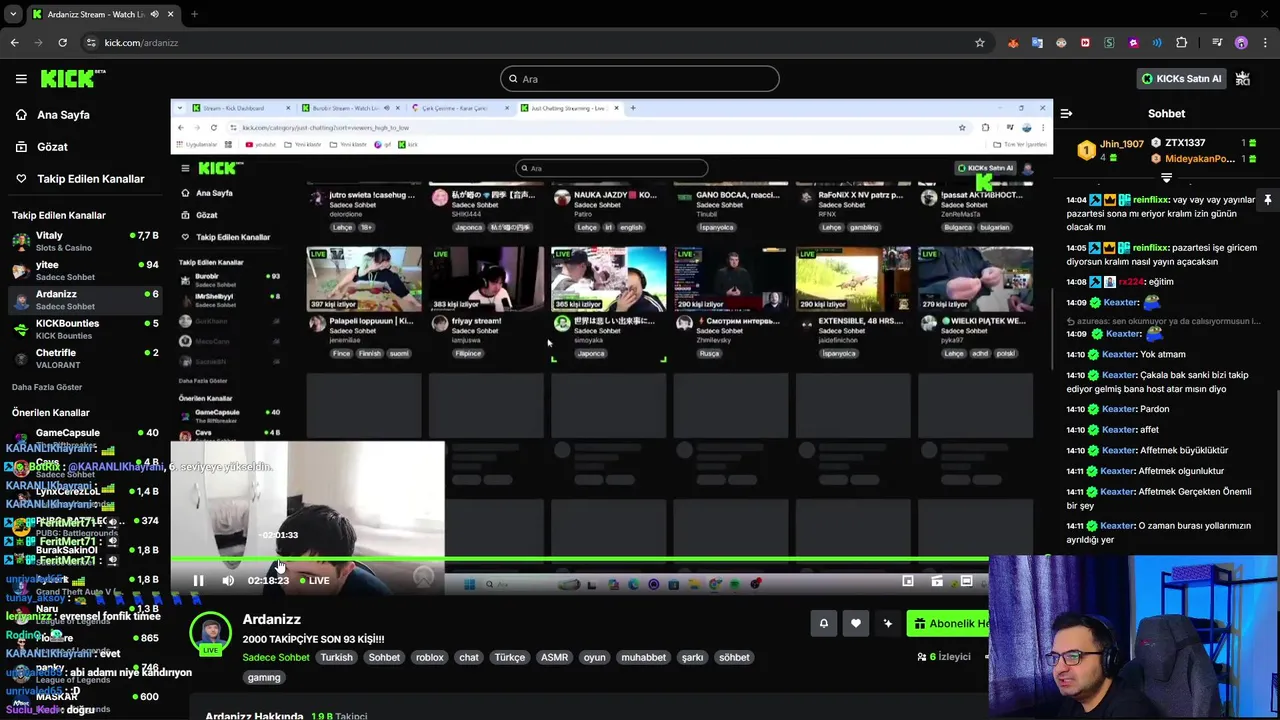The width and height of the screenshot is (1280, 720).
Task: Mute the stream player volume
Action: coord(228,580)
